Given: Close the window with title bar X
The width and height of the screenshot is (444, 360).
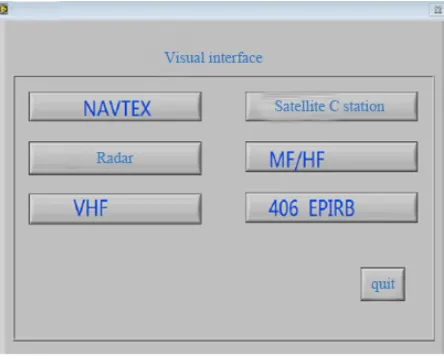Looking at the screenshot, I should 438,10.
